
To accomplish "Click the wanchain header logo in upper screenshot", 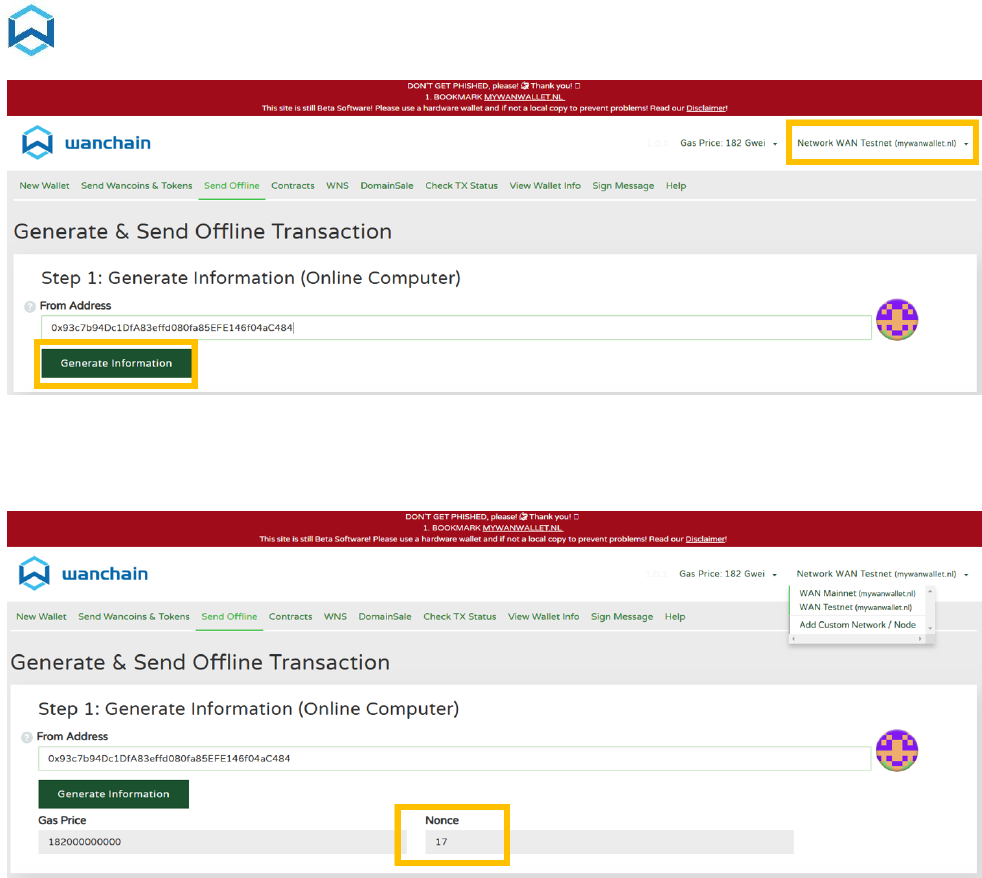I will pos(86,143).
